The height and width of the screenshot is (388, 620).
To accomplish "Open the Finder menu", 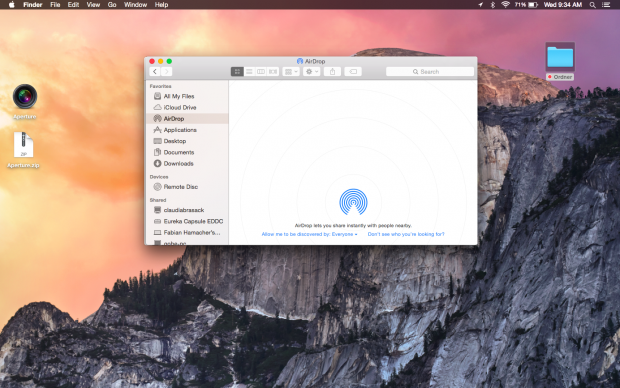I will coord(32,5).
